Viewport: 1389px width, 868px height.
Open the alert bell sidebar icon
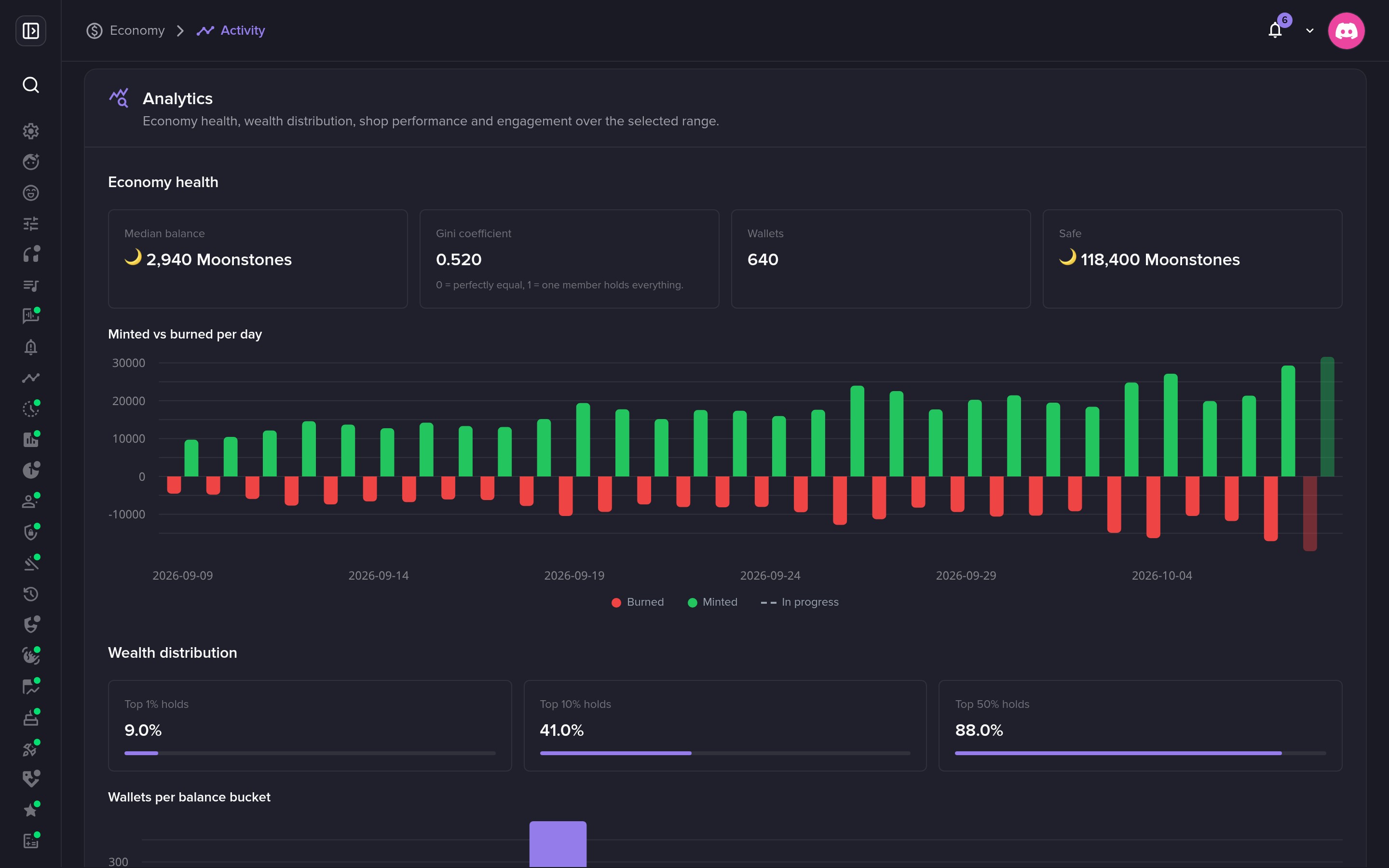[30, 347]
